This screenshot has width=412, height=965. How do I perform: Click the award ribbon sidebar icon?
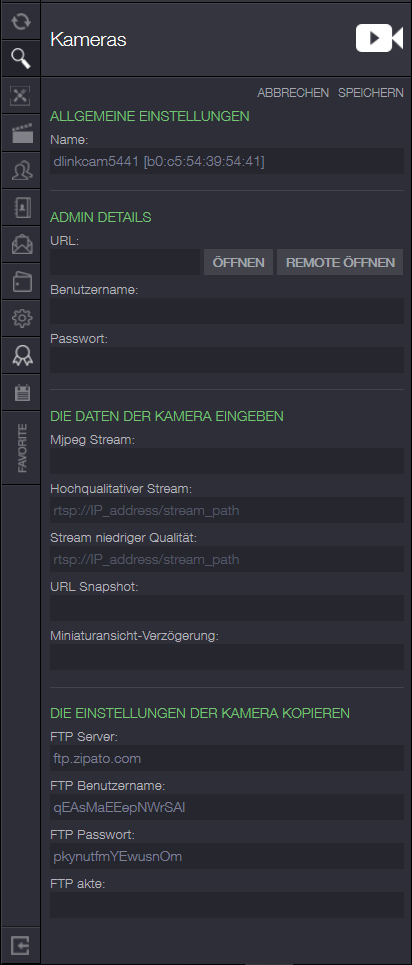tap(21, 355)
